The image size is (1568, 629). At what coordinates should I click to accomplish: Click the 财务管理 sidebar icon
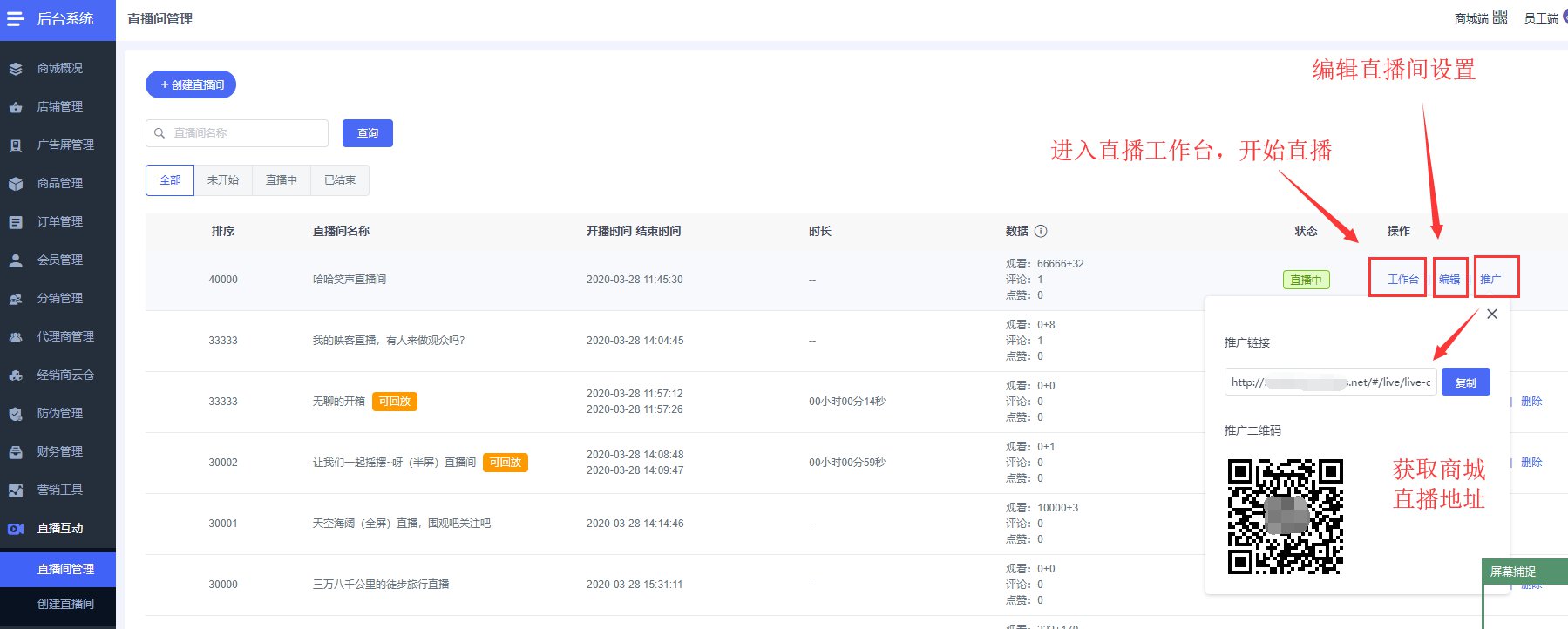point(16,451)
